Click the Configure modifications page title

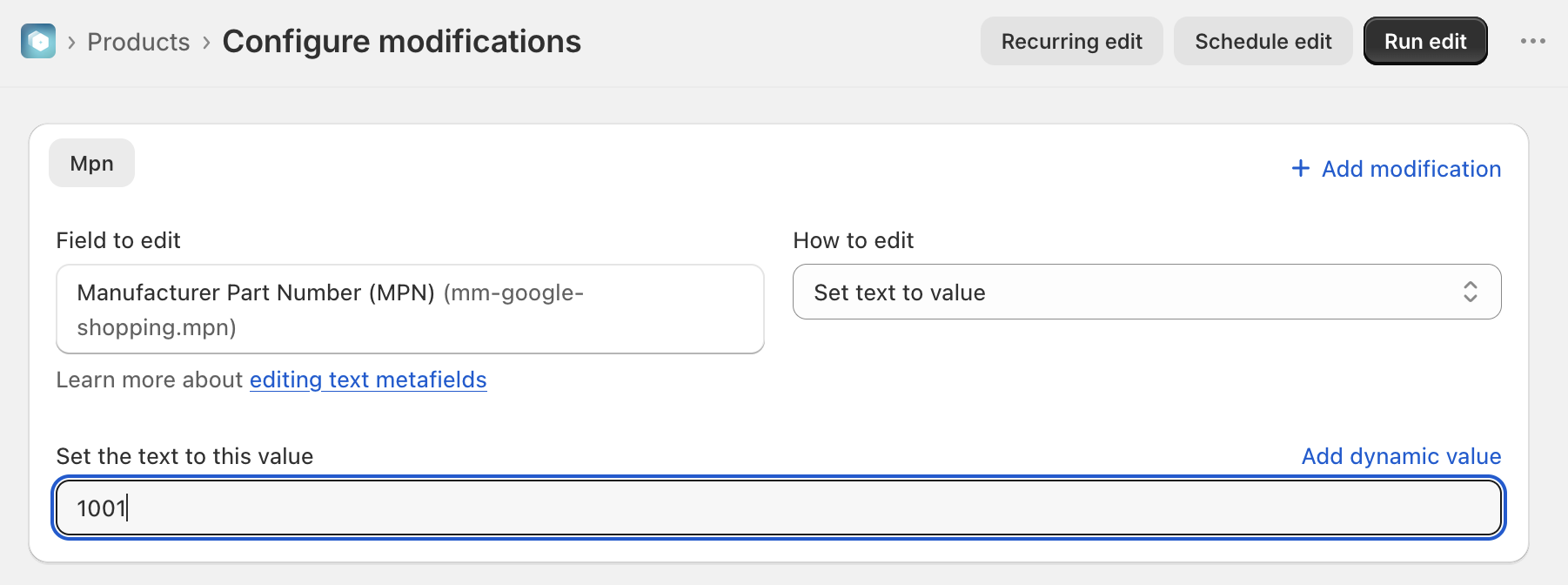coord(402,41)
